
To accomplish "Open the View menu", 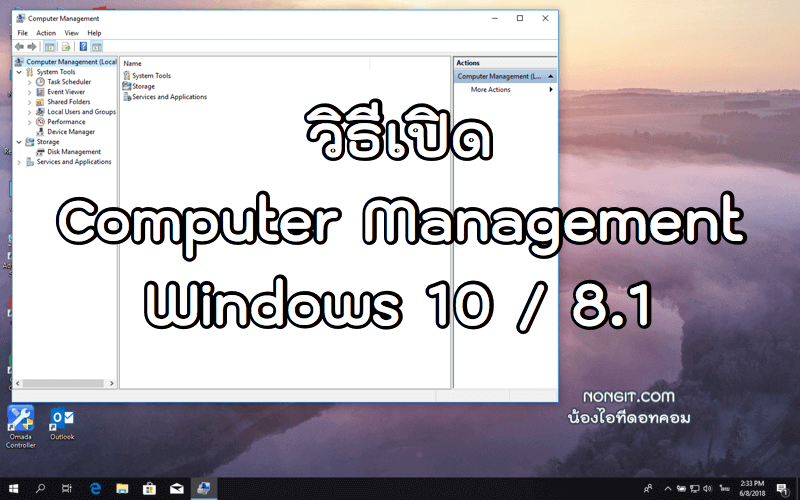I will coord(71,33).
